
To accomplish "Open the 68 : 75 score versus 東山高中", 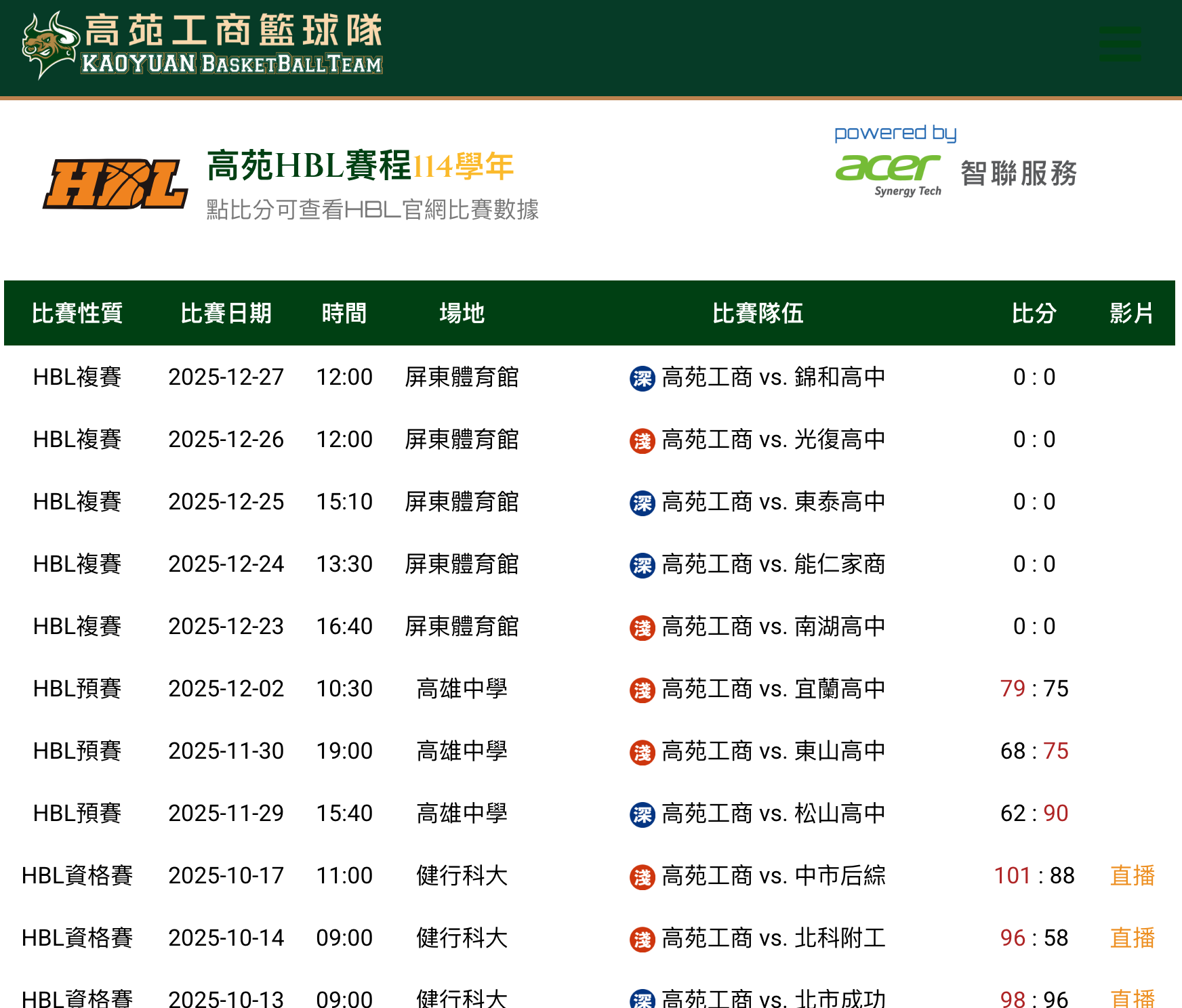I will click(x=1034, y=751).
